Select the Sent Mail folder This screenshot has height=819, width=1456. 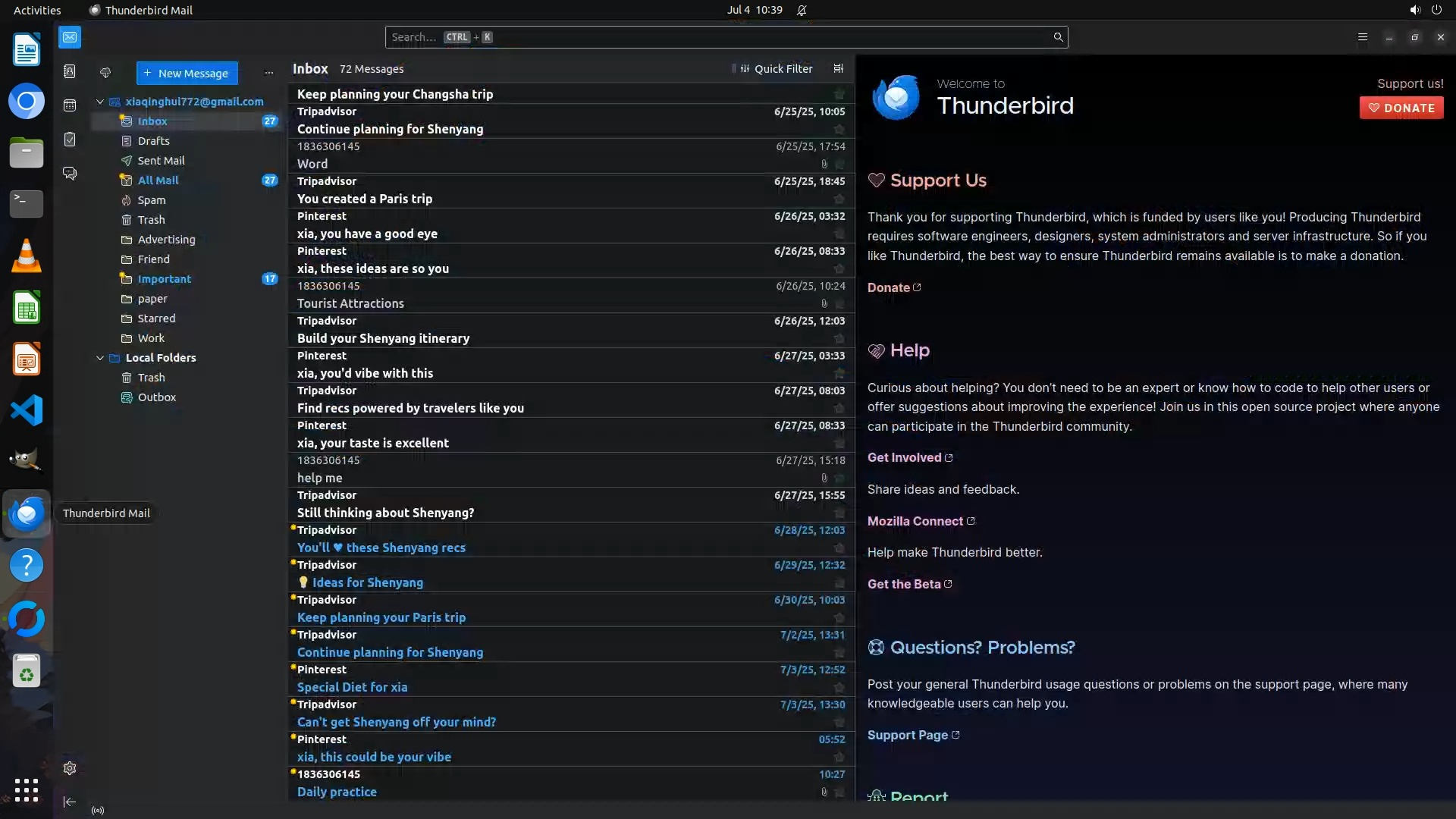pyautogui.click(x=161, y=161)
